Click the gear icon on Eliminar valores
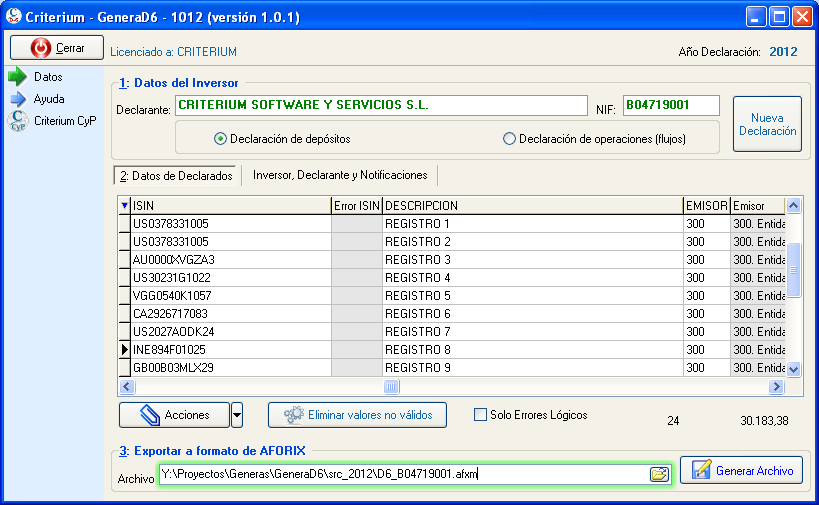This screenshot has height=505, width=819. [294, 415]
